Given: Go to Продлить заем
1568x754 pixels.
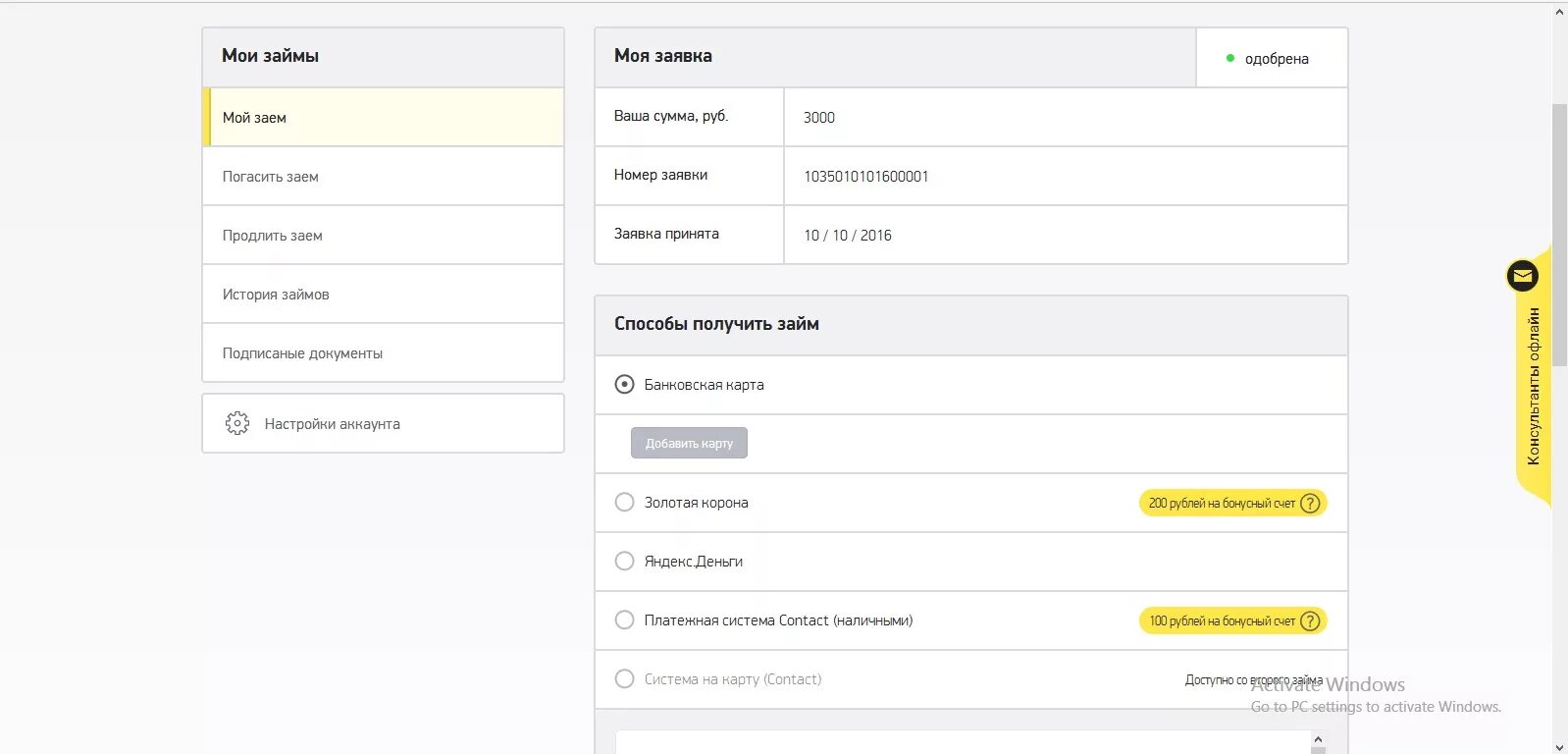Looking at the screenshot, I should pyautogui.click(x=383, y=236).
